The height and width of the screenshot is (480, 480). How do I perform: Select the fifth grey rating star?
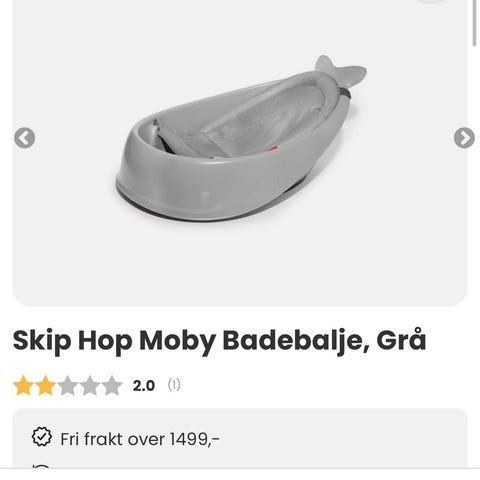point(112,386)
